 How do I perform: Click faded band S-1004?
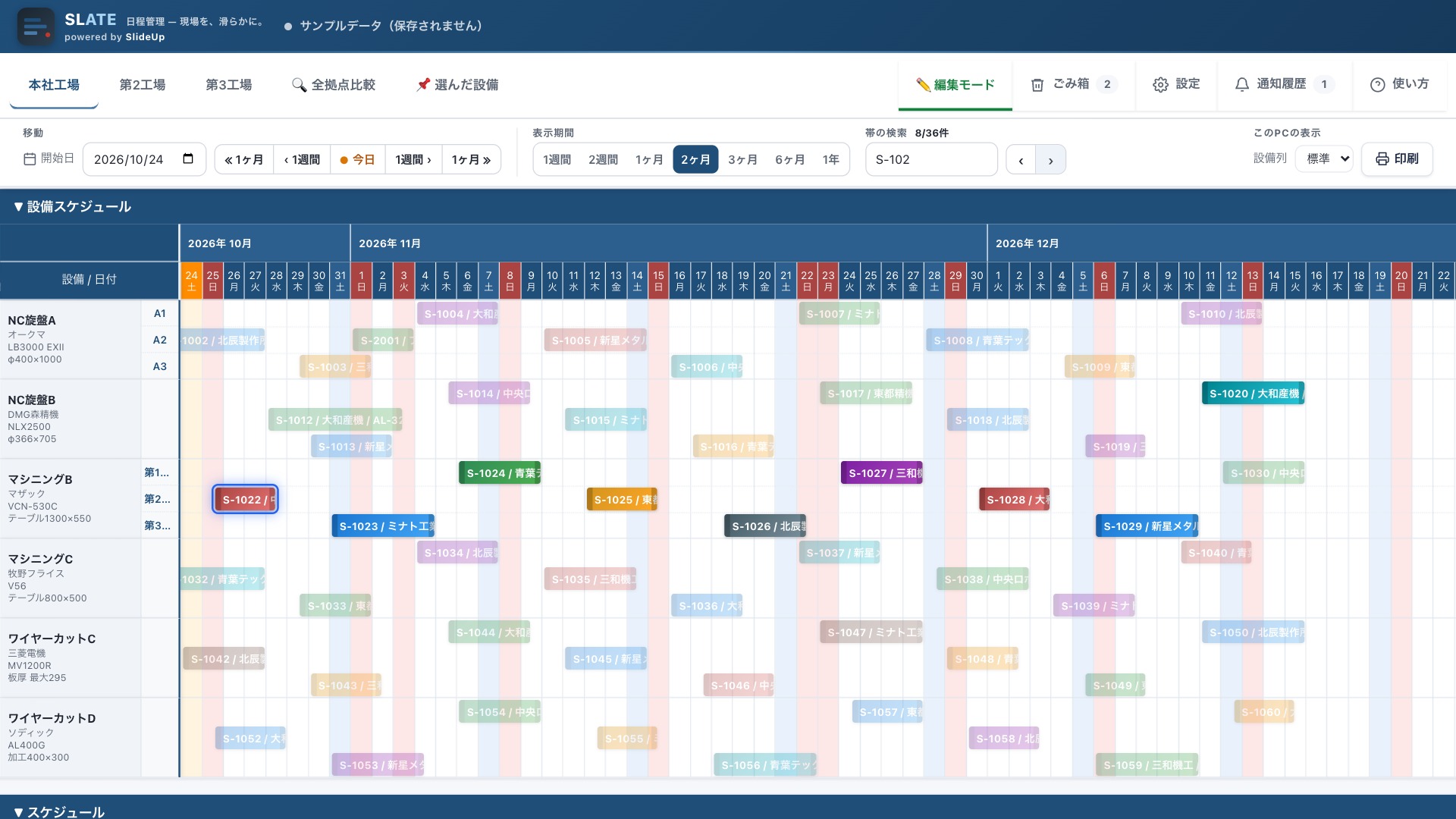[x=457, y=314]
